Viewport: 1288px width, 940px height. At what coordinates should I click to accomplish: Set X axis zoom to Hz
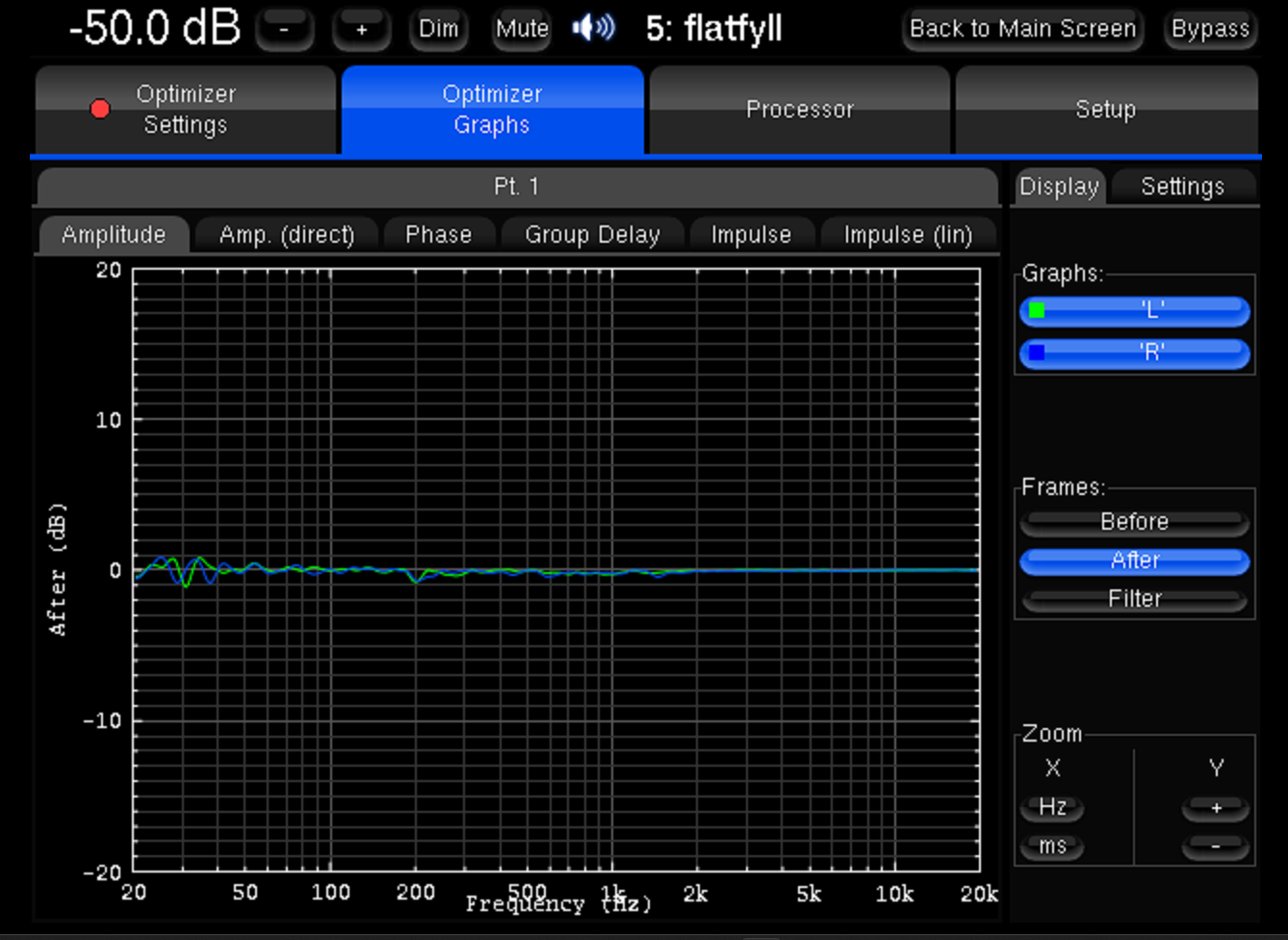[1052, 807]
